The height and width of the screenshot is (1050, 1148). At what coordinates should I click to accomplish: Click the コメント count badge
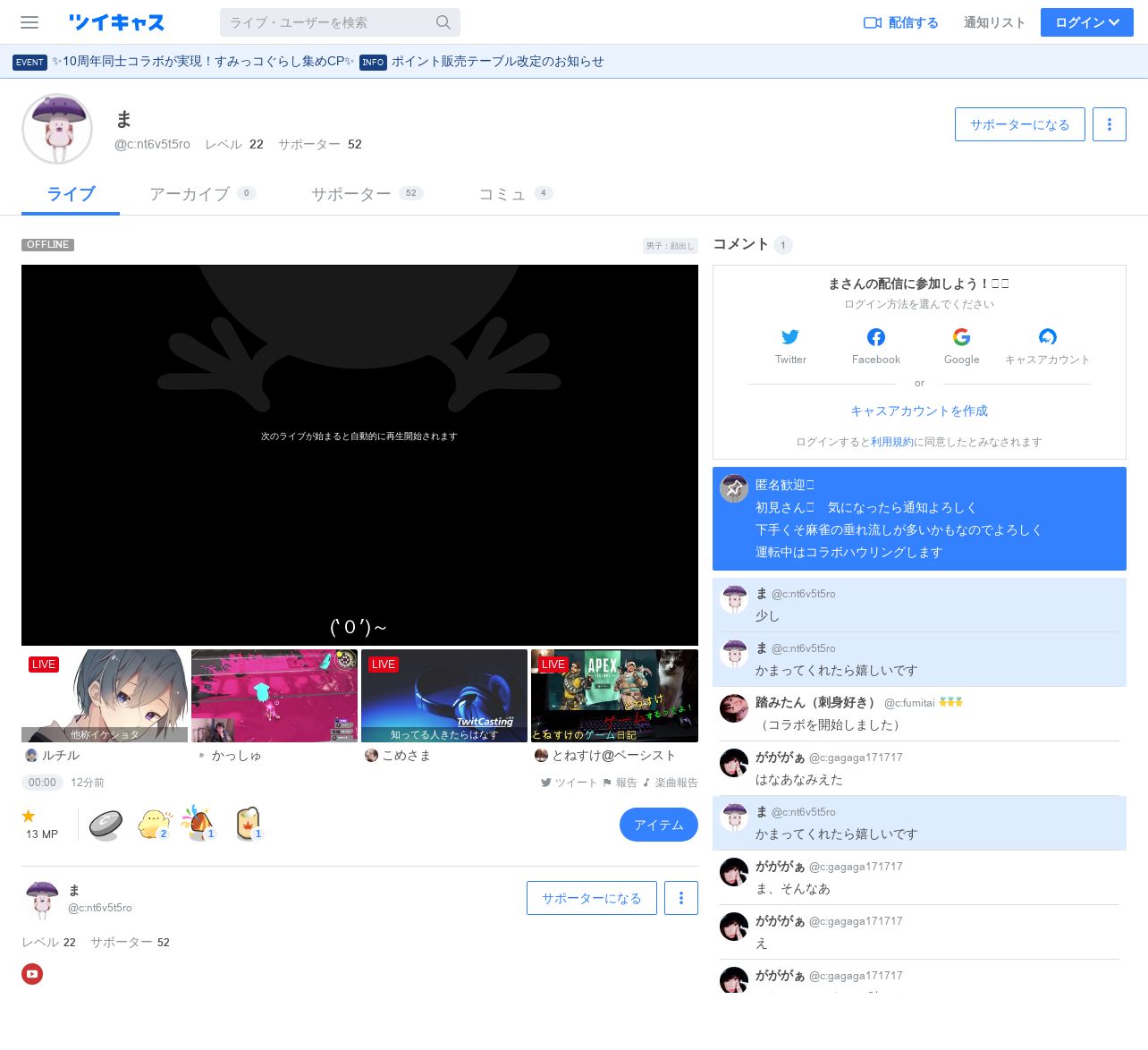point(783,245)
